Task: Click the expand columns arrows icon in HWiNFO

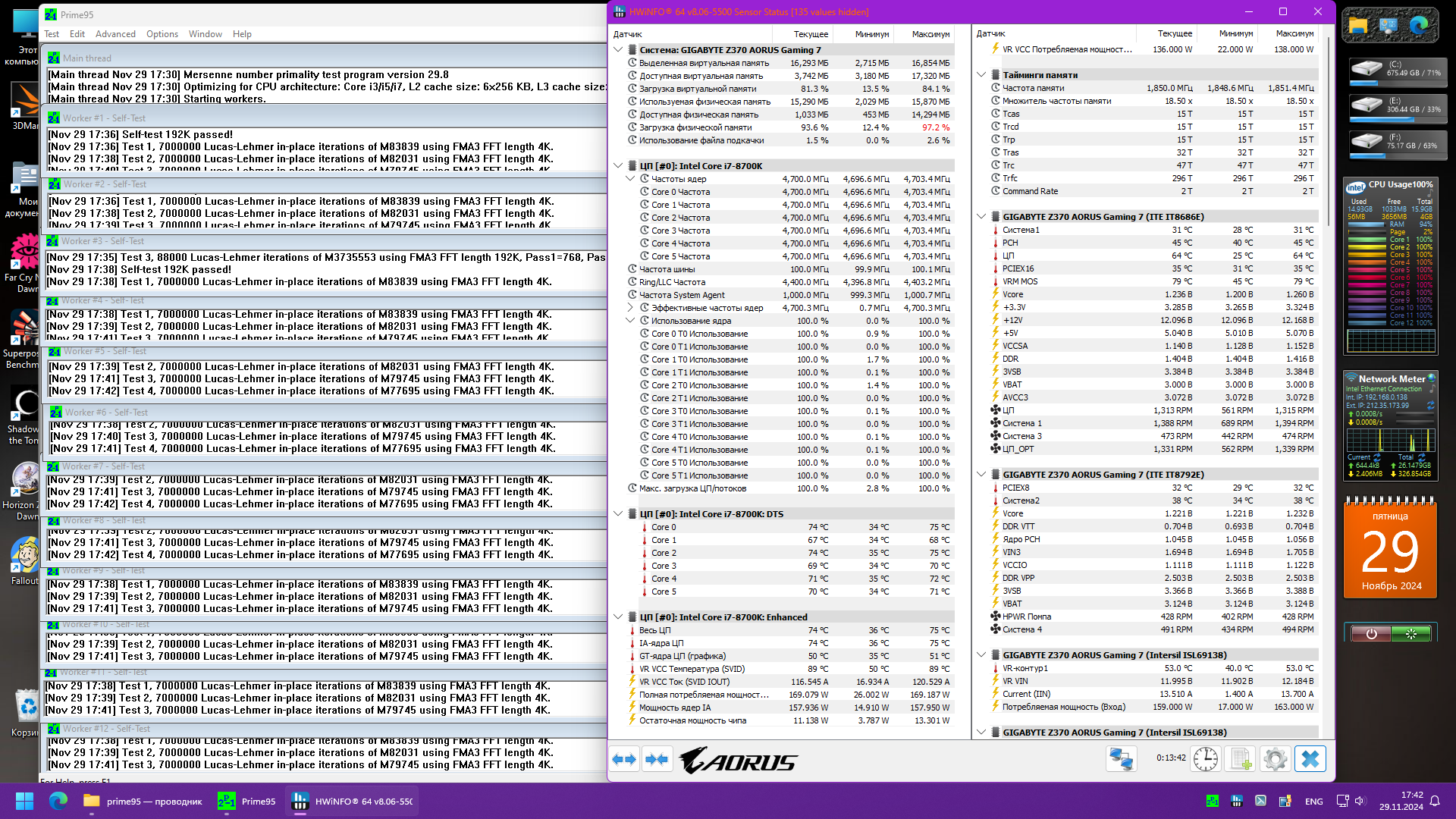Action: click(624, 759)
